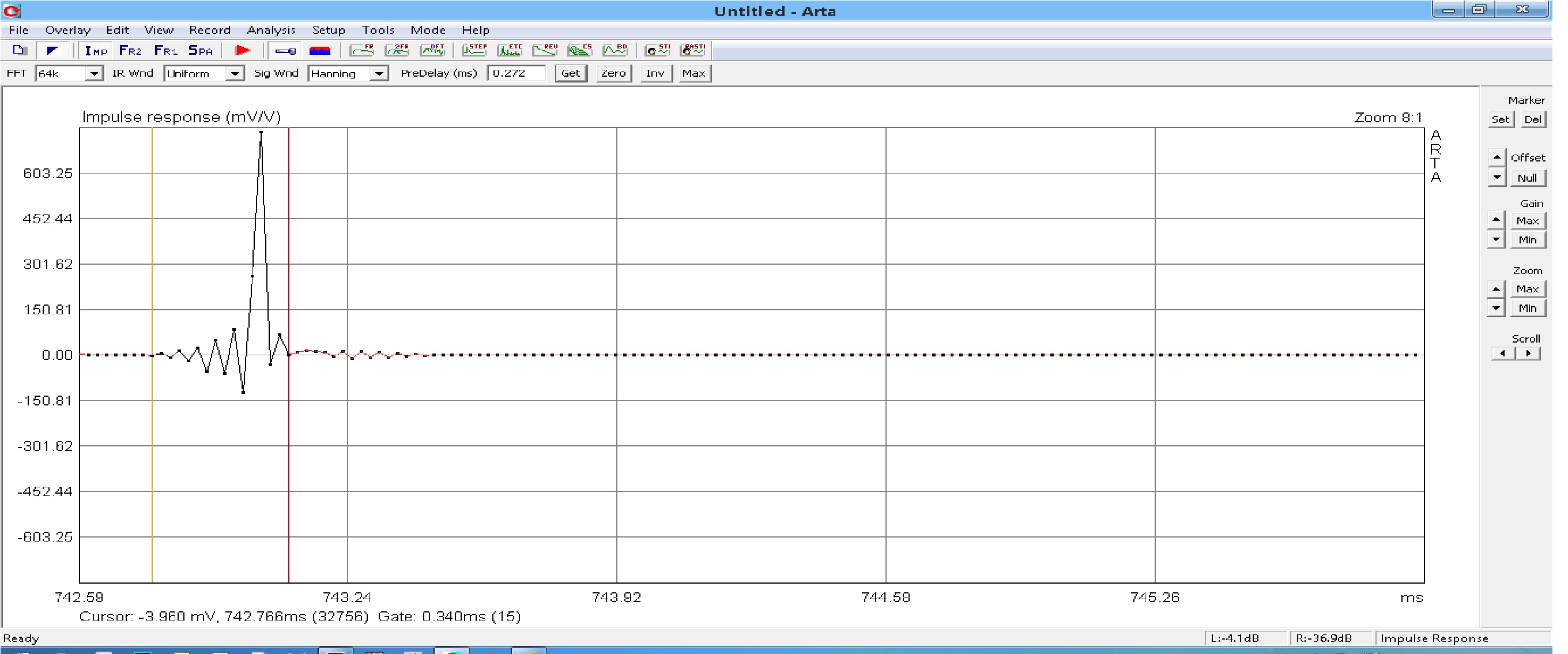Select the Fr2 dual-channel frequency response mode
The width and height of the screenshot is (1568, 654).
coord(130,51)
